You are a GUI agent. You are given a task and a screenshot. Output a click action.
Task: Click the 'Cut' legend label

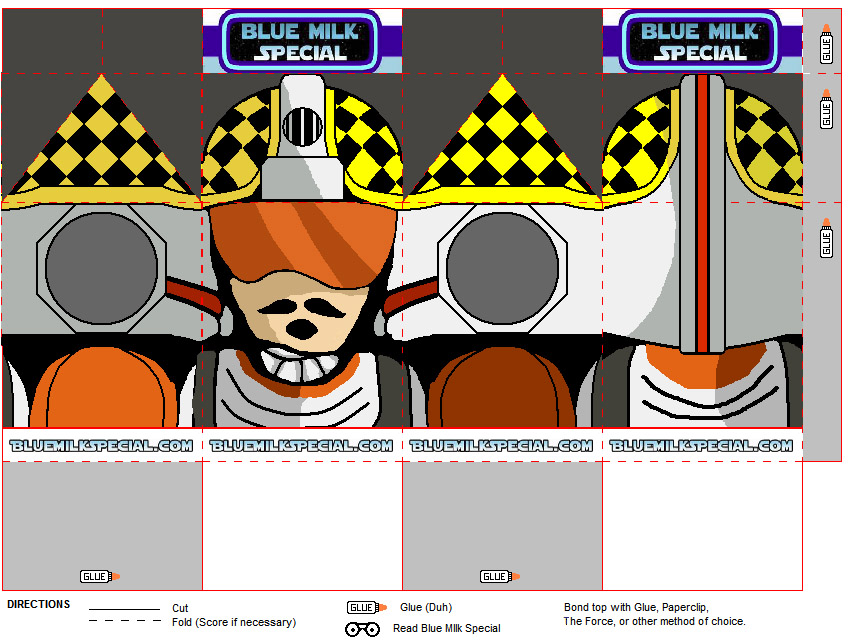[x=180, y=608]
